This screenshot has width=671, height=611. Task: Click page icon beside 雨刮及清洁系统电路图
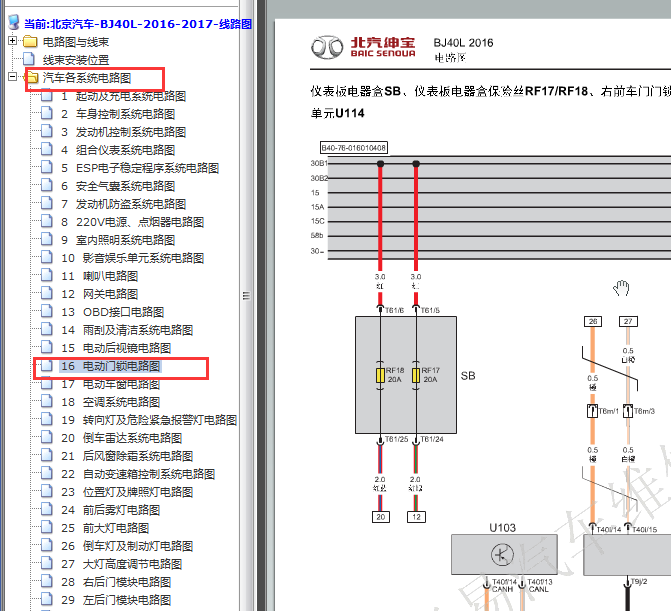pyautogui.click(x=47, y=329)
